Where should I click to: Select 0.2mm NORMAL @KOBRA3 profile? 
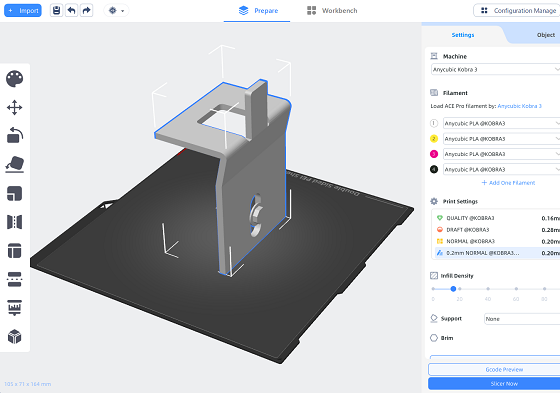point(498,253)
